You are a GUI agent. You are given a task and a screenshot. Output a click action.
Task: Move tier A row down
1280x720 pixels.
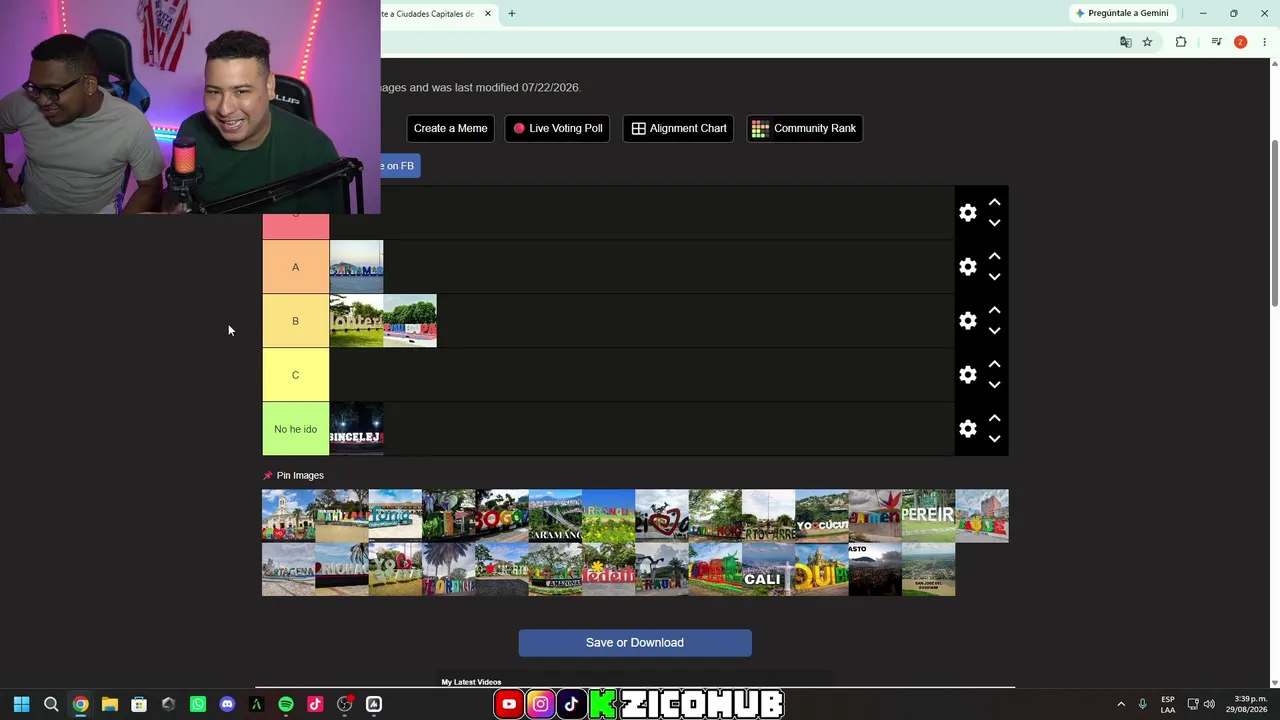(x=994, y=277)
